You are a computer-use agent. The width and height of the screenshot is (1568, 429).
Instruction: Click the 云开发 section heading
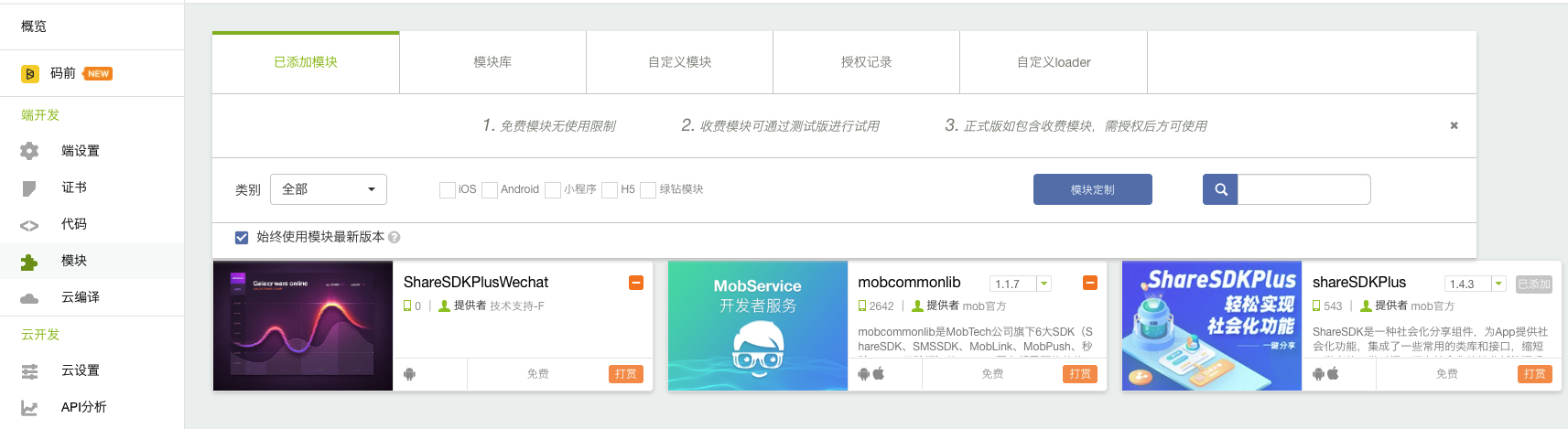[x=40, y=335]
